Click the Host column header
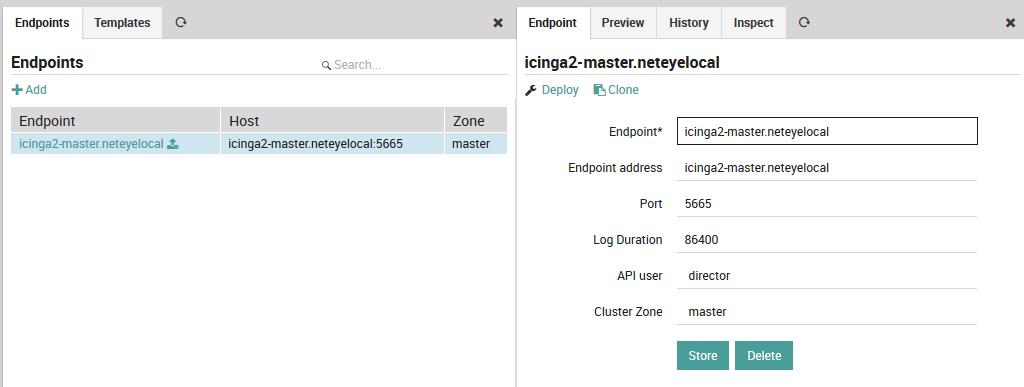Viewport: 1024px width, 387px height. [333, 121]
